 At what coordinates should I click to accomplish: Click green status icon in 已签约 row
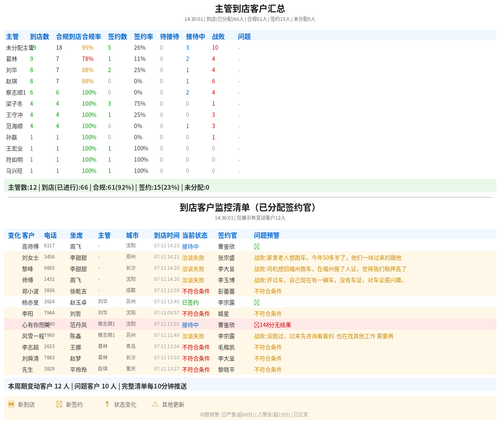tap(257, 302)
